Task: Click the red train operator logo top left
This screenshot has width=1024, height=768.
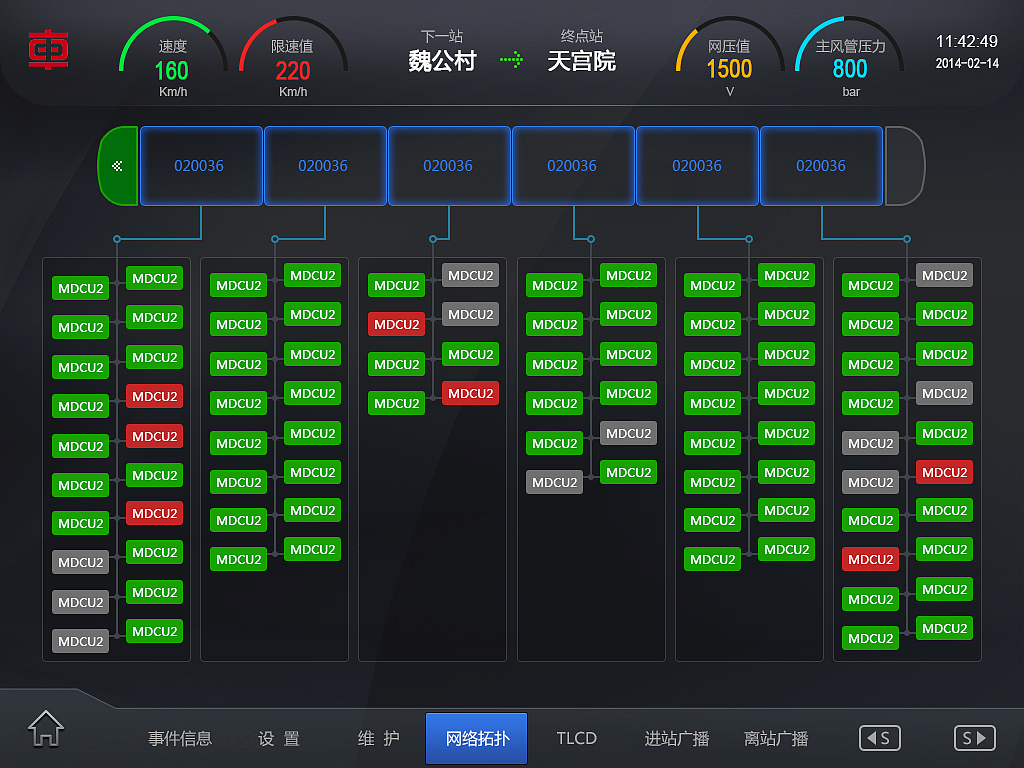Action: point(47,51)
